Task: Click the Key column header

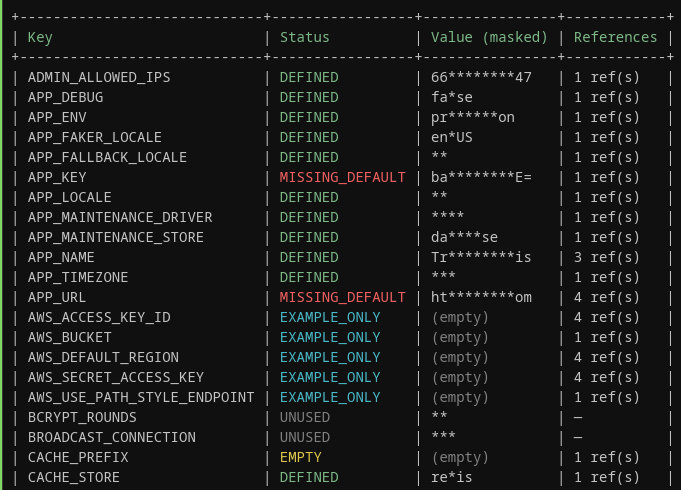Action: [40, 37]
